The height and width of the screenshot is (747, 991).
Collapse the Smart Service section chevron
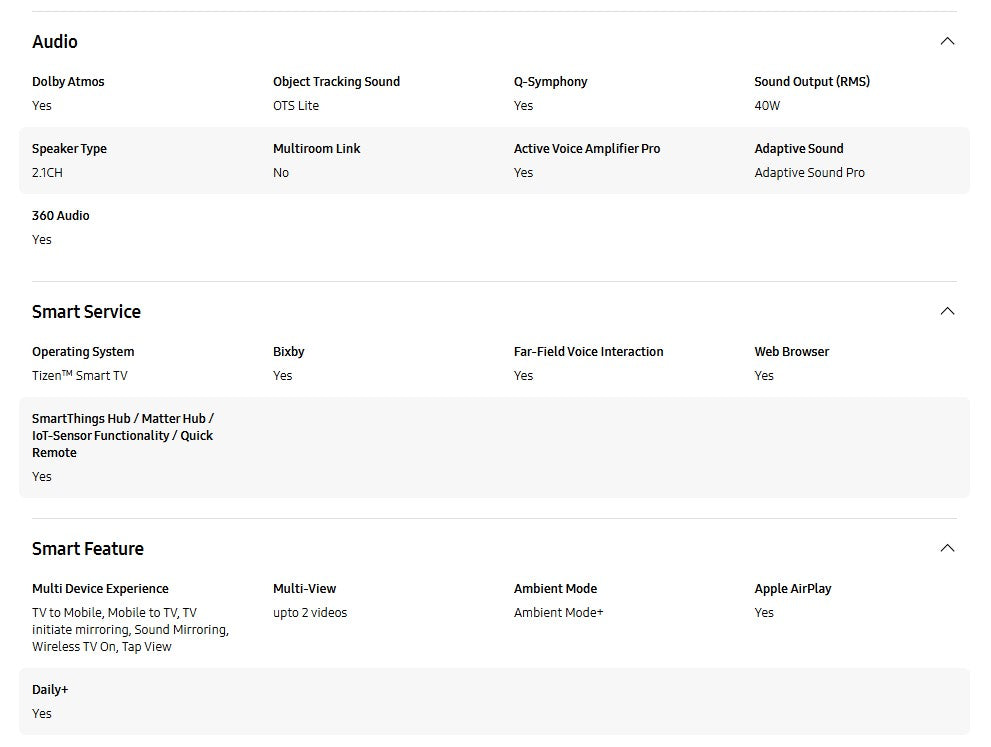coord(947,311)
